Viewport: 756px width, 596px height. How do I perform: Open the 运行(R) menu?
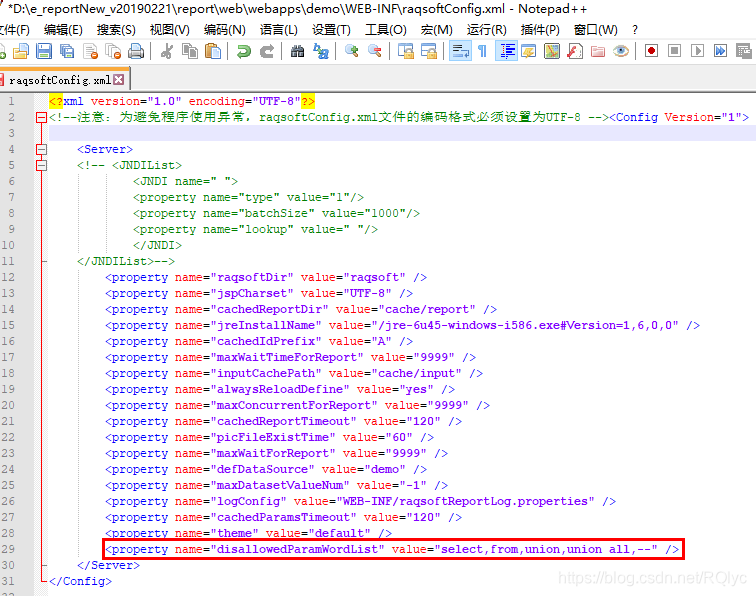(x=486, y=30)
